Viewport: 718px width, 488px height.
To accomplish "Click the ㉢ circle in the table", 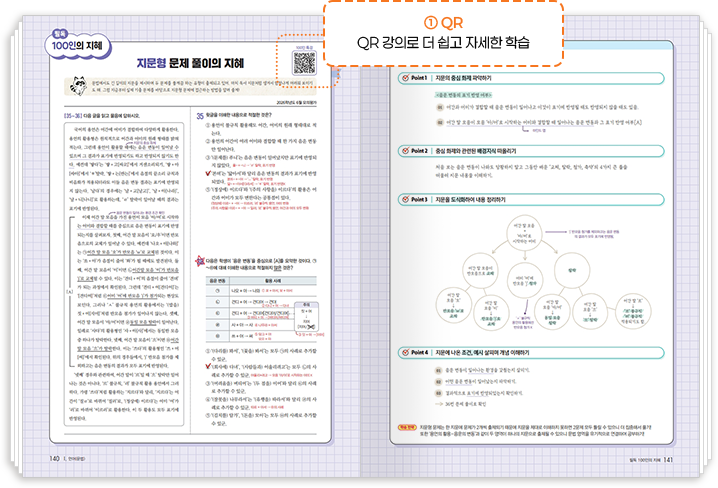I will pos(218,313).
